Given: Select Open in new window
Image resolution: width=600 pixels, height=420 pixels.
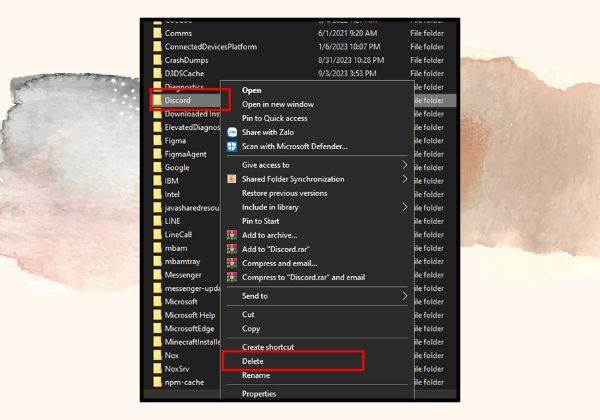Looking at the screenshot, I should pos(278,104).
